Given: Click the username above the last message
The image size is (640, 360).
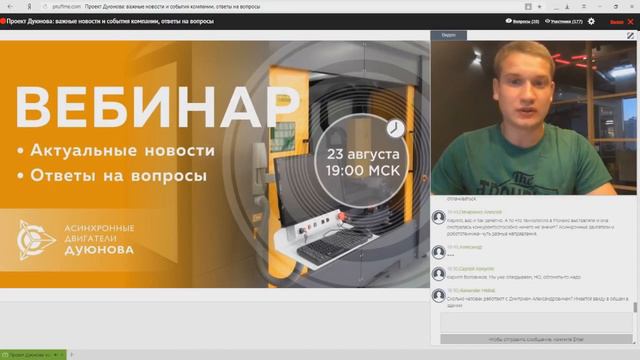Looking at the screenshot, I should click(x=477, y=290).
